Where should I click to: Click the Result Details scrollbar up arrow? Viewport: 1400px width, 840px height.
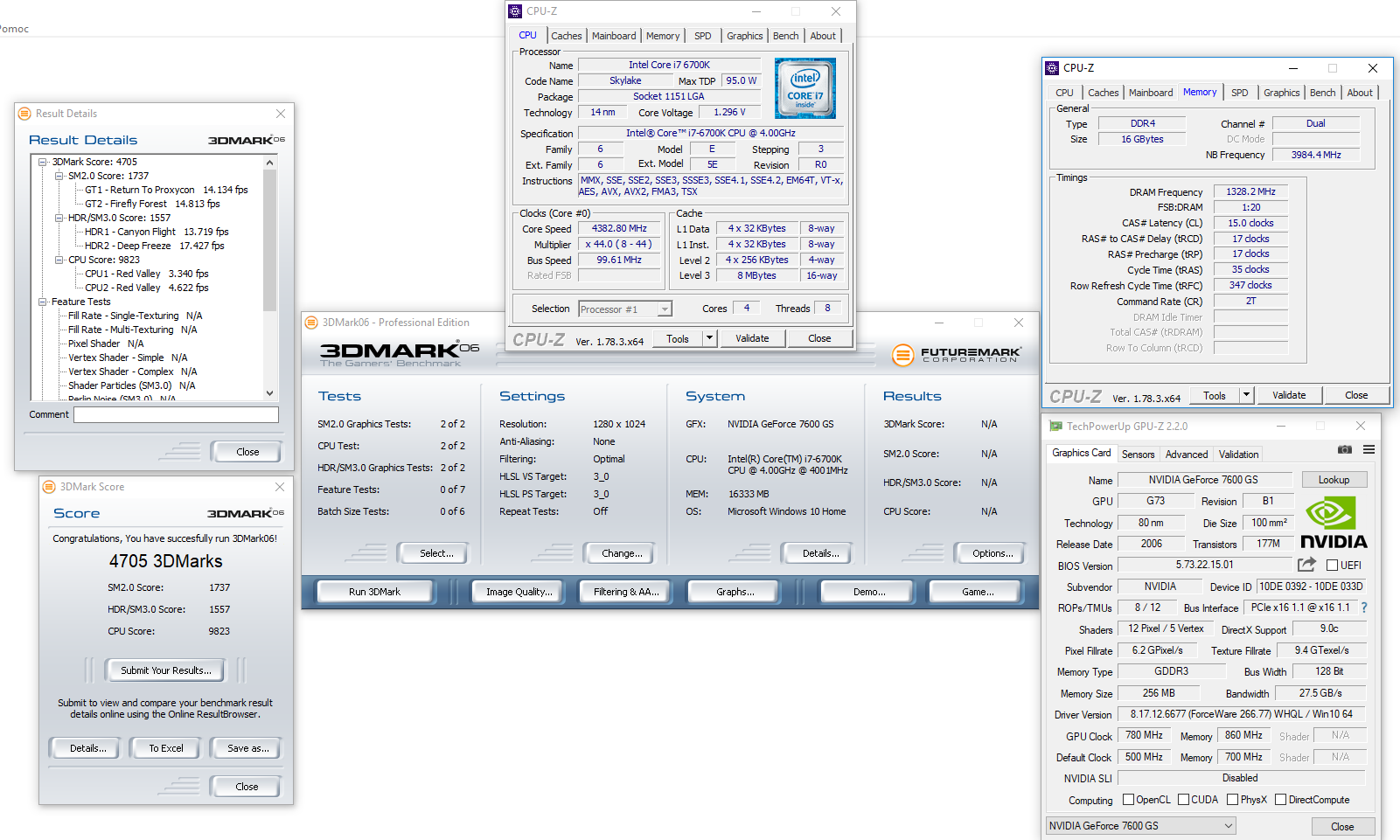269,163
